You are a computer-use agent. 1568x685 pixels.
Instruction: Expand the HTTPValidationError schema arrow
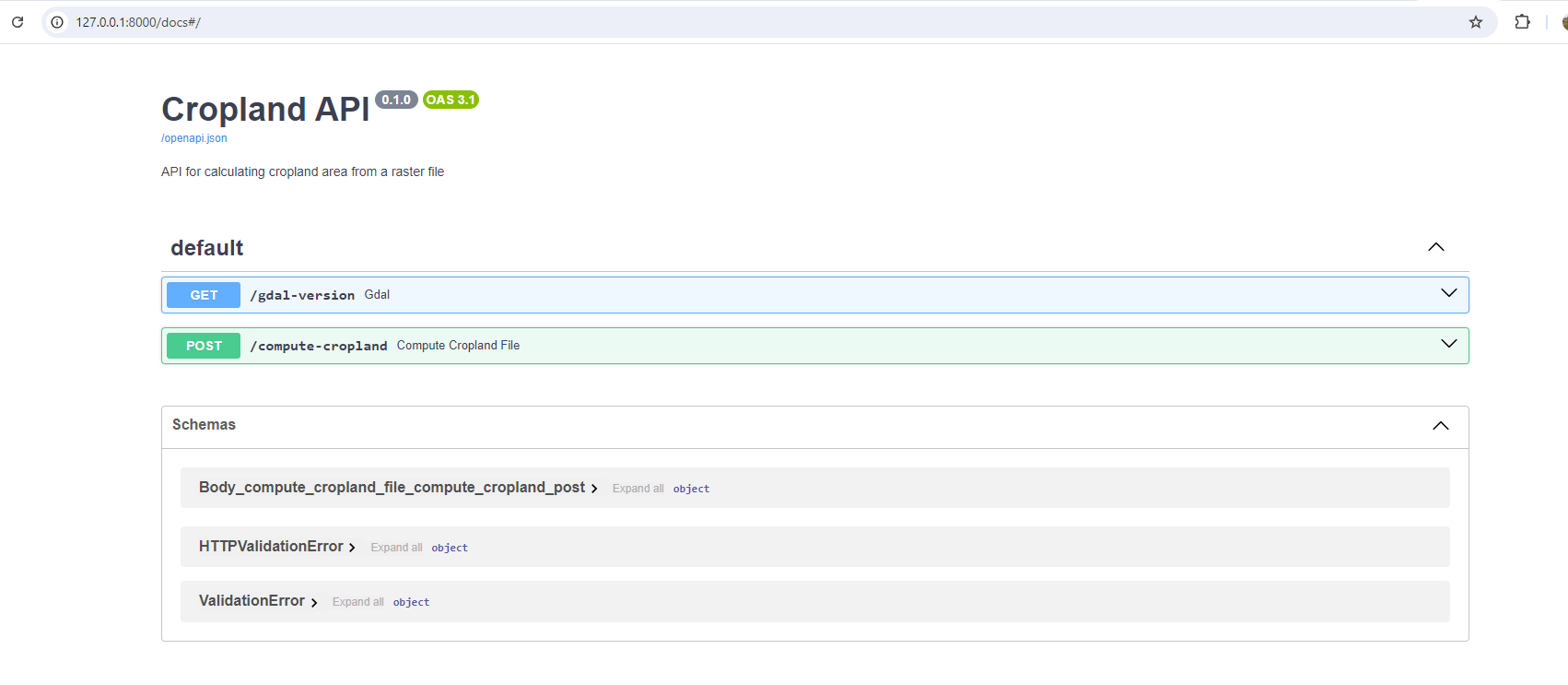(352, 548)
